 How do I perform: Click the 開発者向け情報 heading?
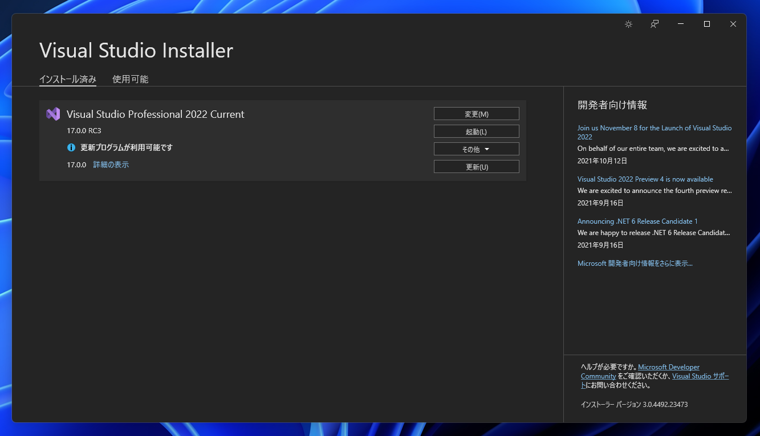pos(612,105)
